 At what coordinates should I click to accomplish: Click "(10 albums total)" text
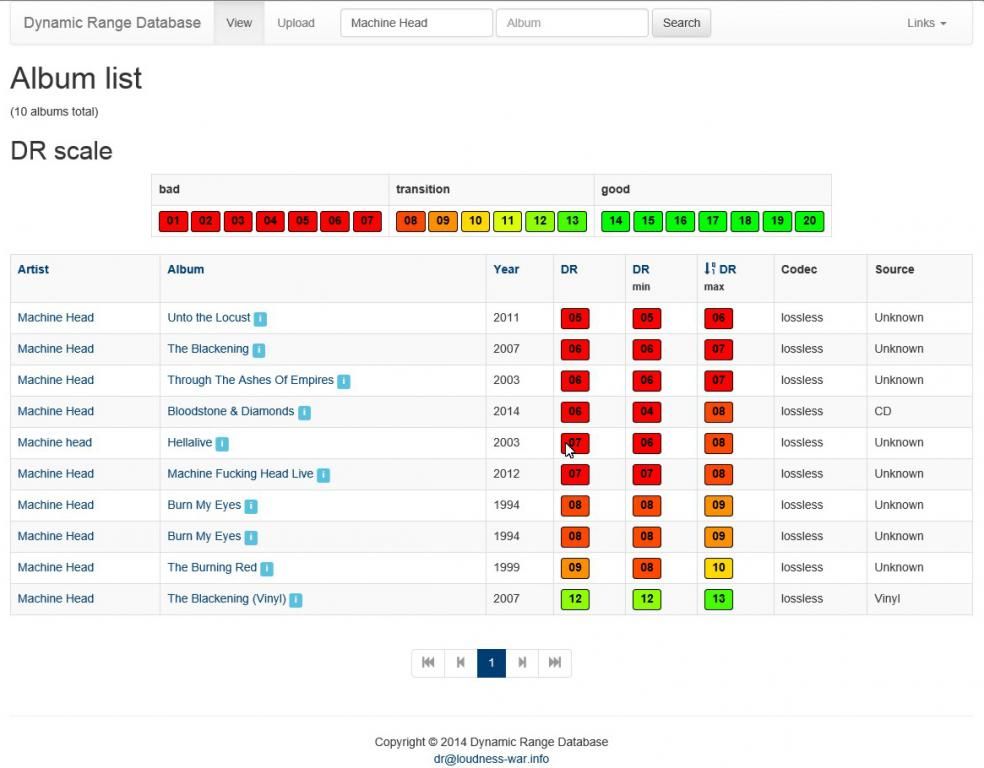pyautogui.click(x=55, y=112)
